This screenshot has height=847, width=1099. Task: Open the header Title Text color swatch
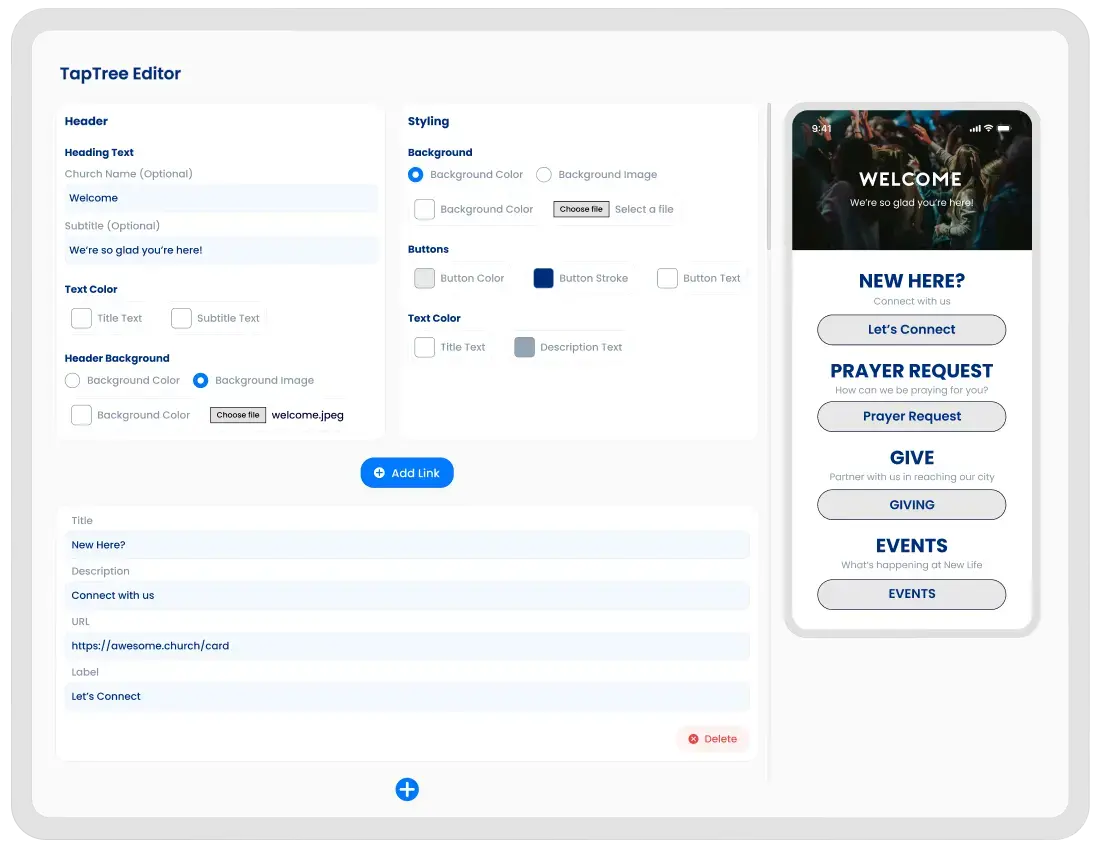(81, 318)
